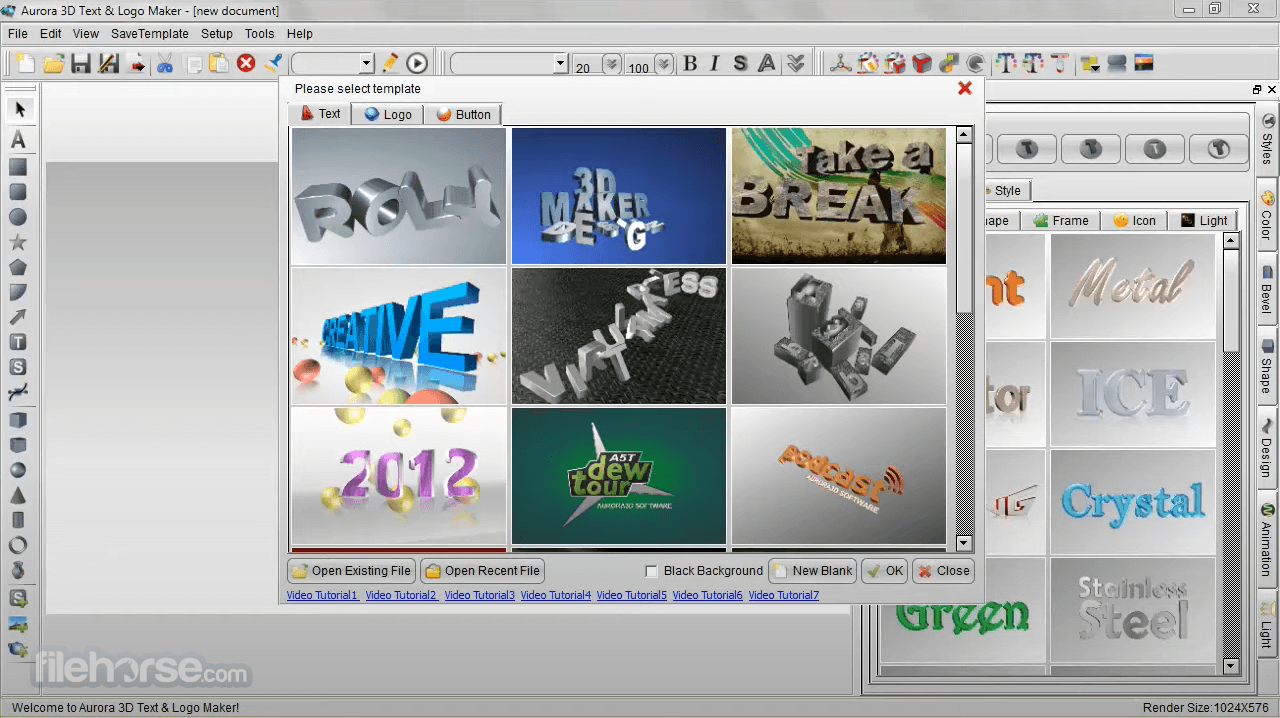Click the Export red arrow icon
Screen dimensions: 1280x718
point(138,63)
